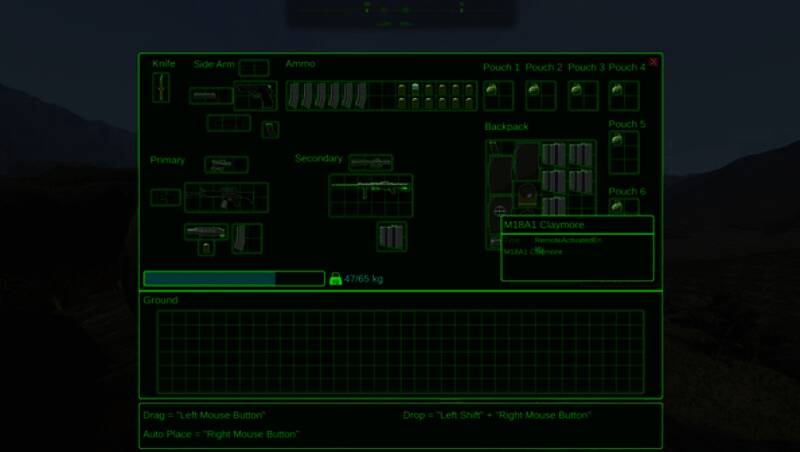This screenshot has height=452, width=800.
Task: Select the secondary weapon scope attachment slot
Action: (370, 163)
